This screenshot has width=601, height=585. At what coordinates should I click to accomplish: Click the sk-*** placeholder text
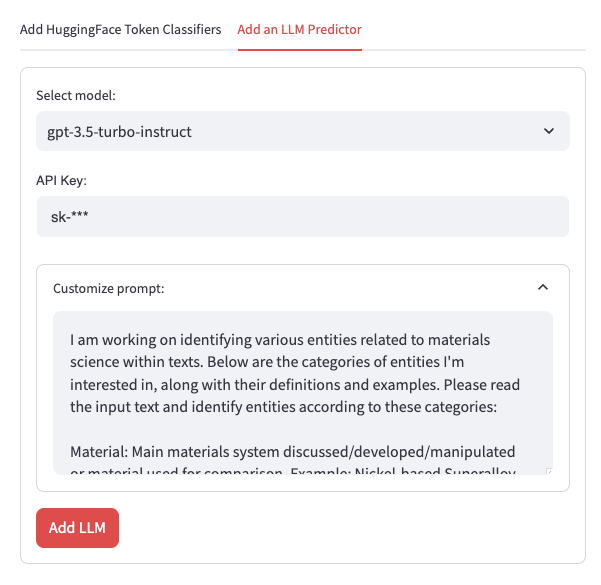[x=69, y=217]
